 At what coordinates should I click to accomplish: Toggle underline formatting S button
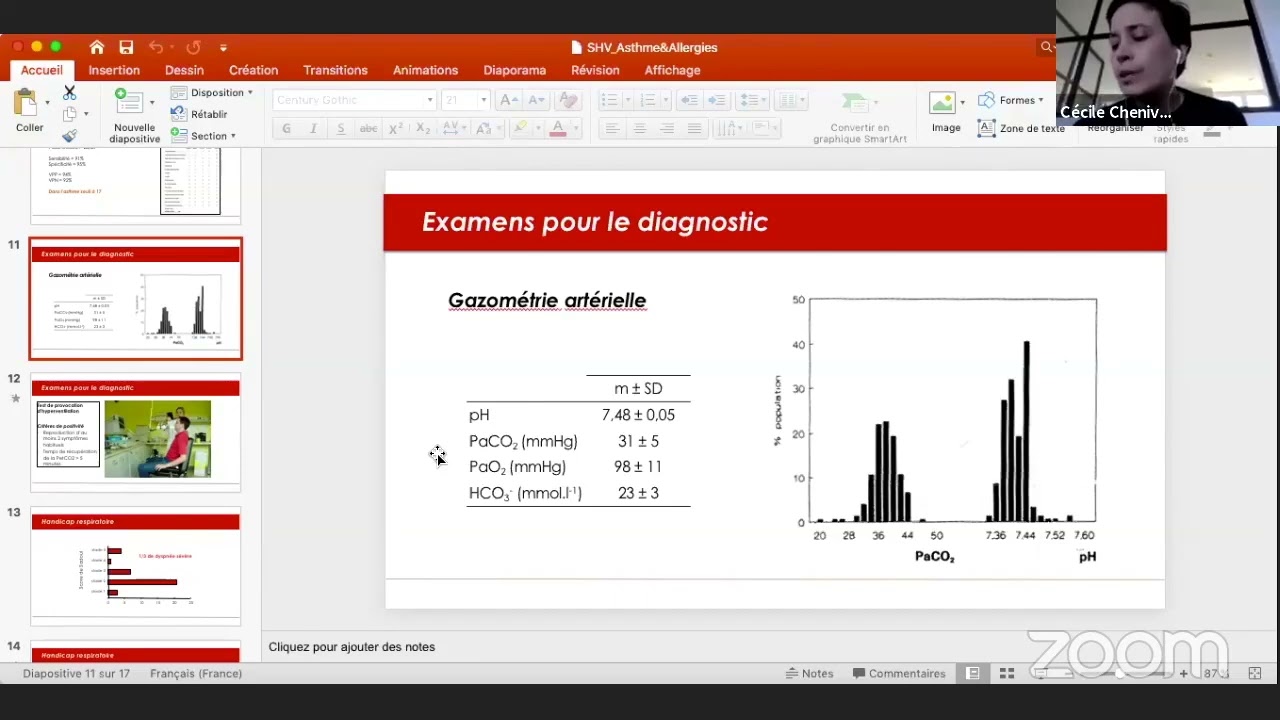click(340, 128)
